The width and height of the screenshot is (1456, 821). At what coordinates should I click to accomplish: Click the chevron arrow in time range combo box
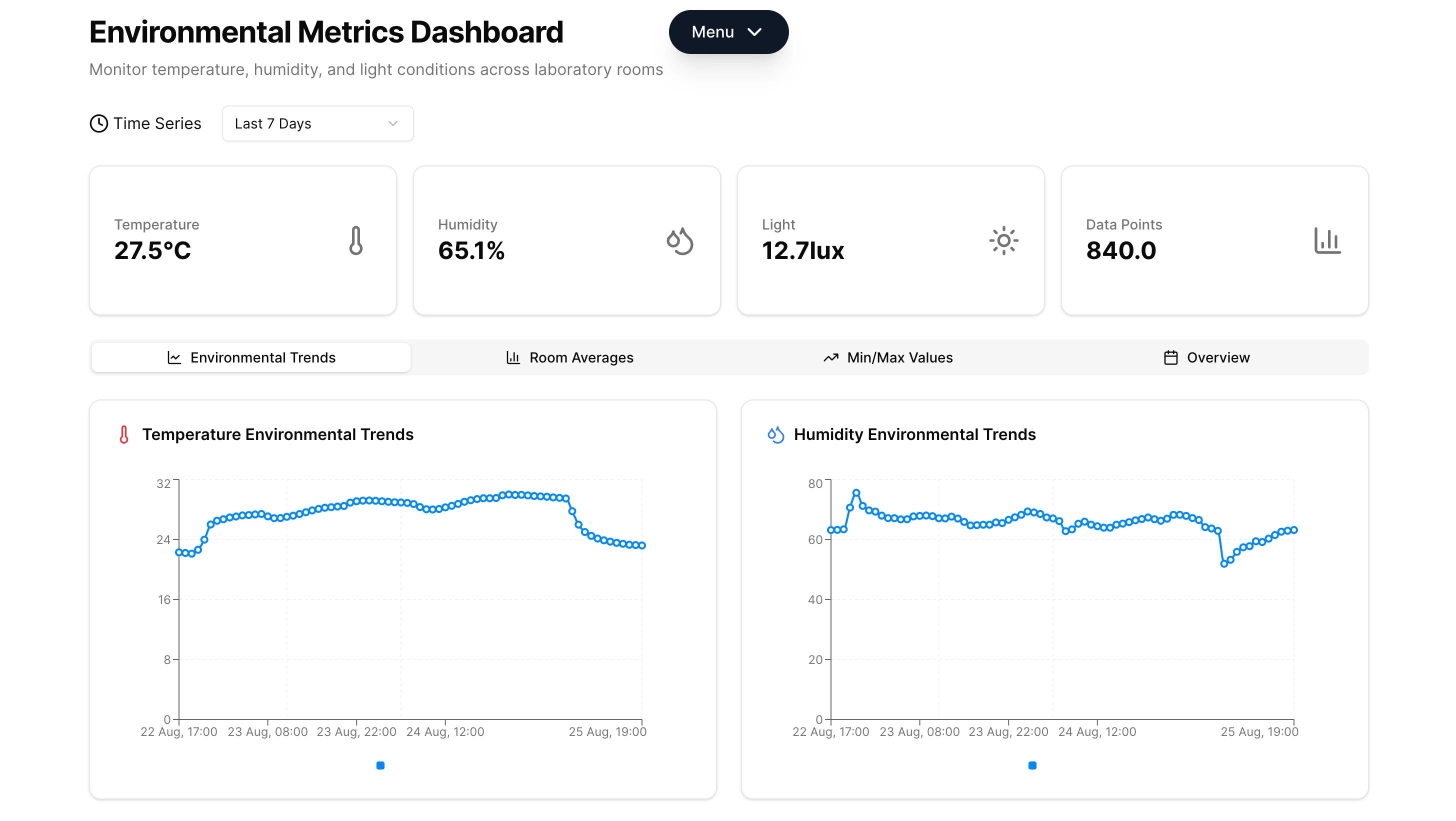click(x=393, y=123)
